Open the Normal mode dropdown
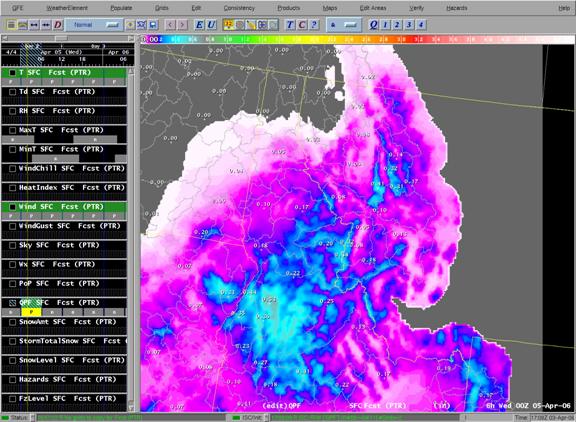 94,25
